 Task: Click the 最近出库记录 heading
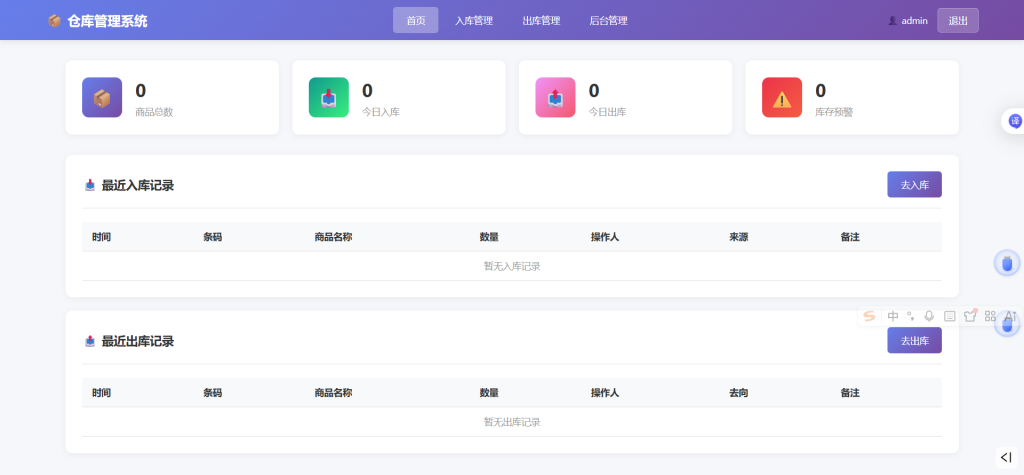pos(138,341)
